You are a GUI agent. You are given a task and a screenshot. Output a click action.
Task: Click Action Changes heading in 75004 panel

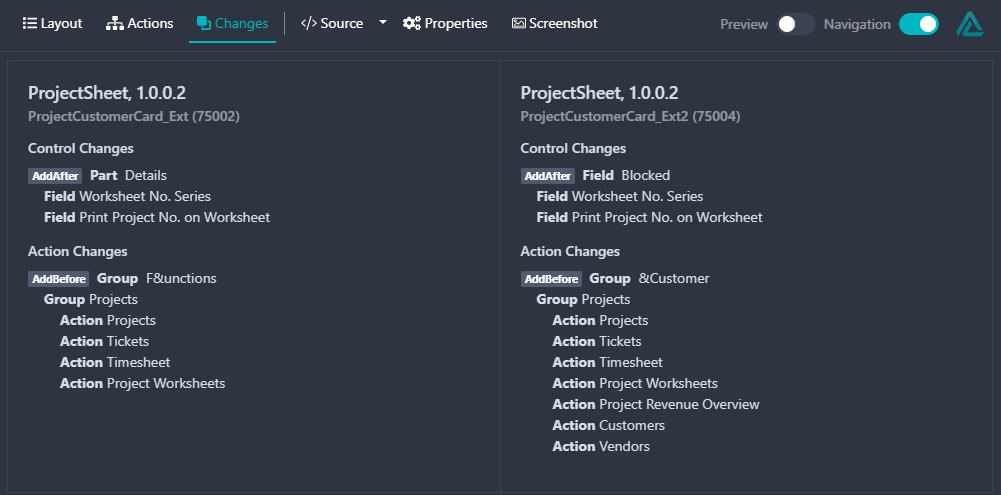click(570, 252)
